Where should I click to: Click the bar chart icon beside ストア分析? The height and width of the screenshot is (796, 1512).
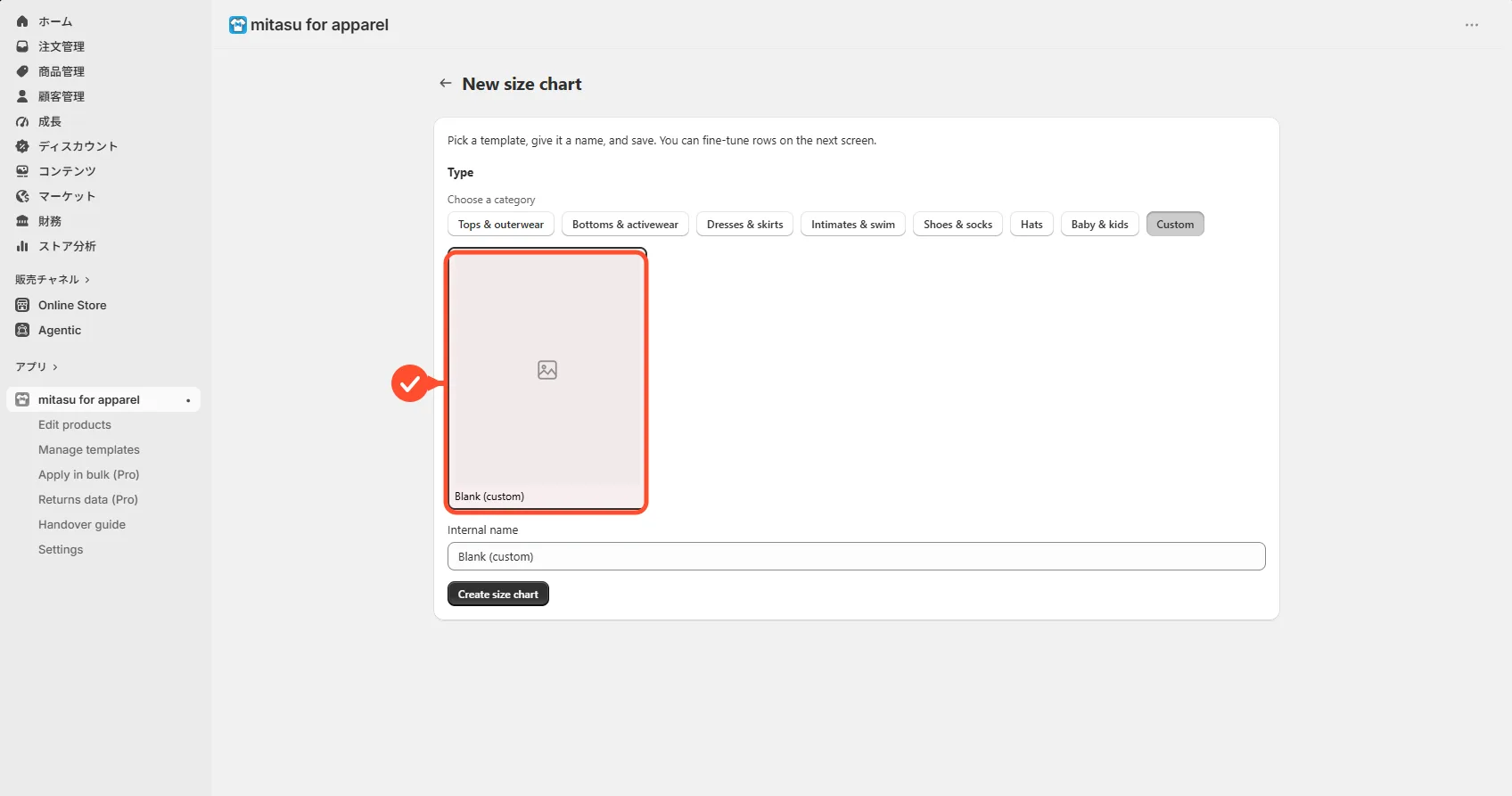(22, 246)
